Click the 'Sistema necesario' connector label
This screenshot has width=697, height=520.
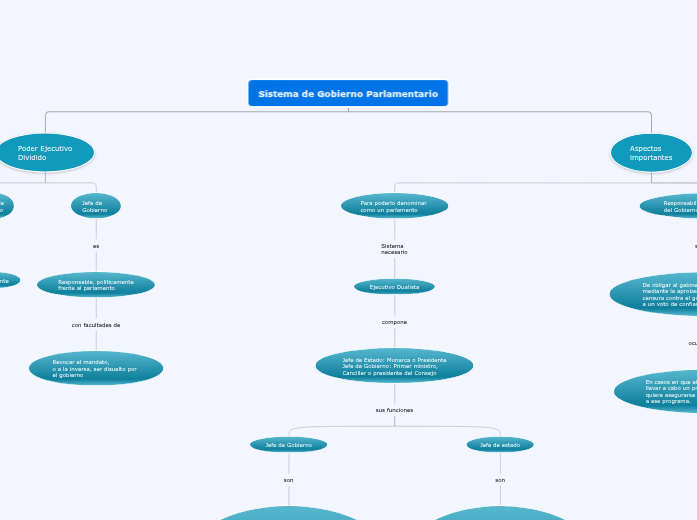click(x=394, y=249)
